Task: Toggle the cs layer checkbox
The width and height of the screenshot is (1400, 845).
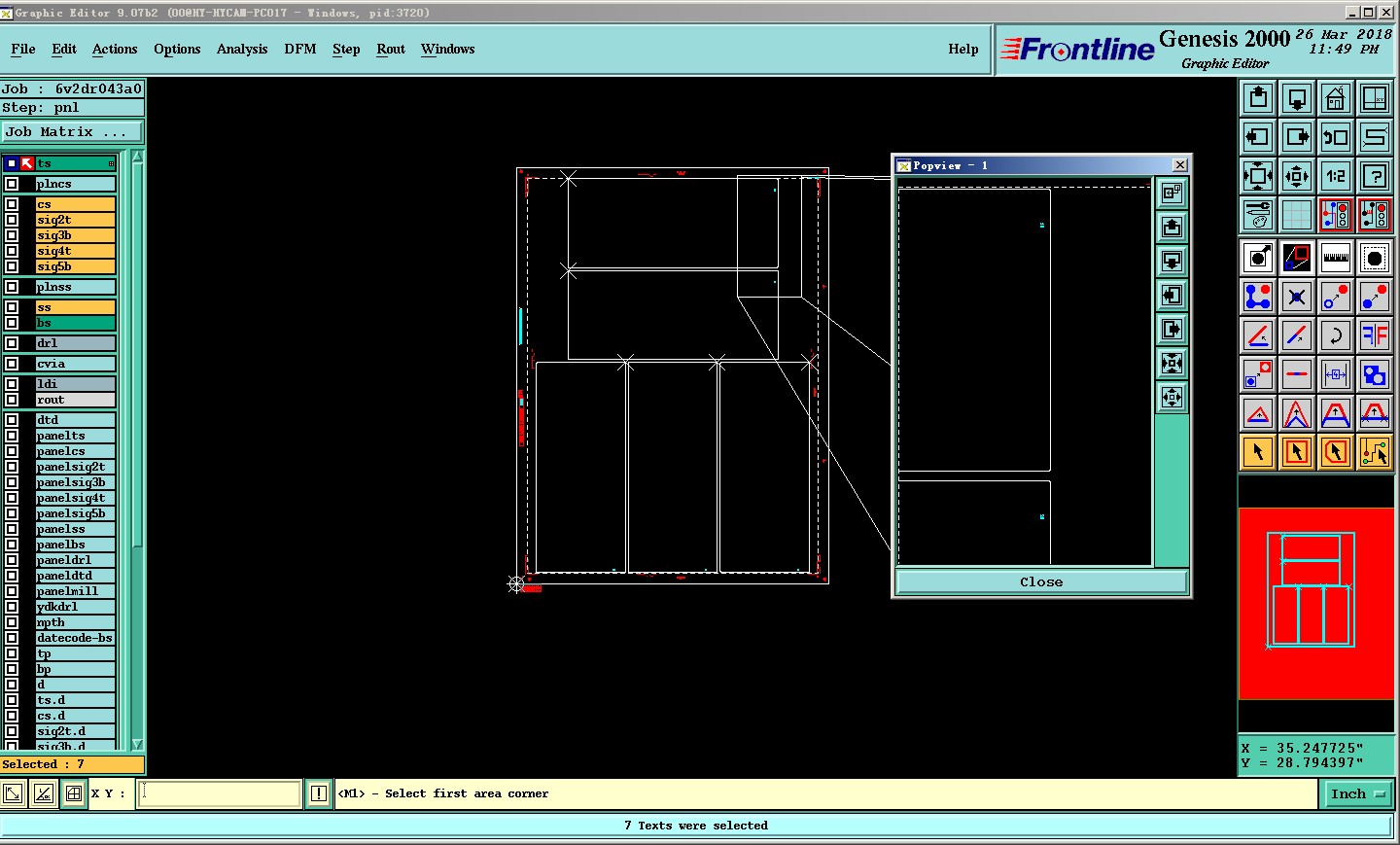Action: [x=12, y=204]
